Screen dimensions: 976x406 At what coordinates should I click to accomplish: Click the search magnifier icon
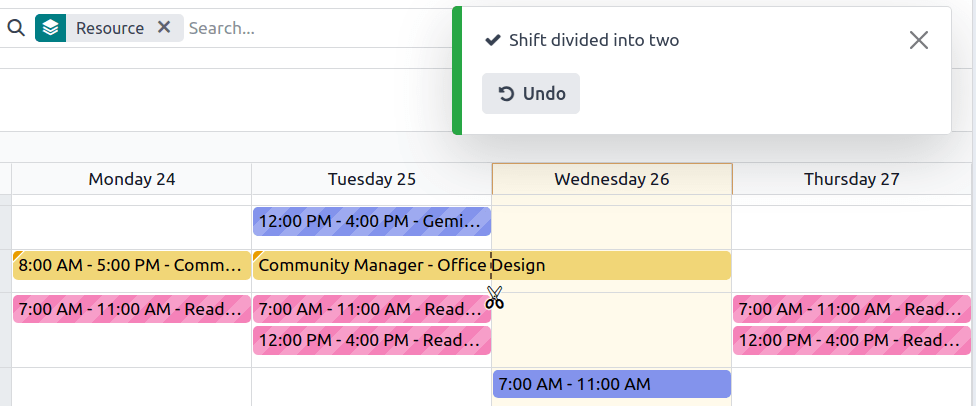(x=16, y=28)
